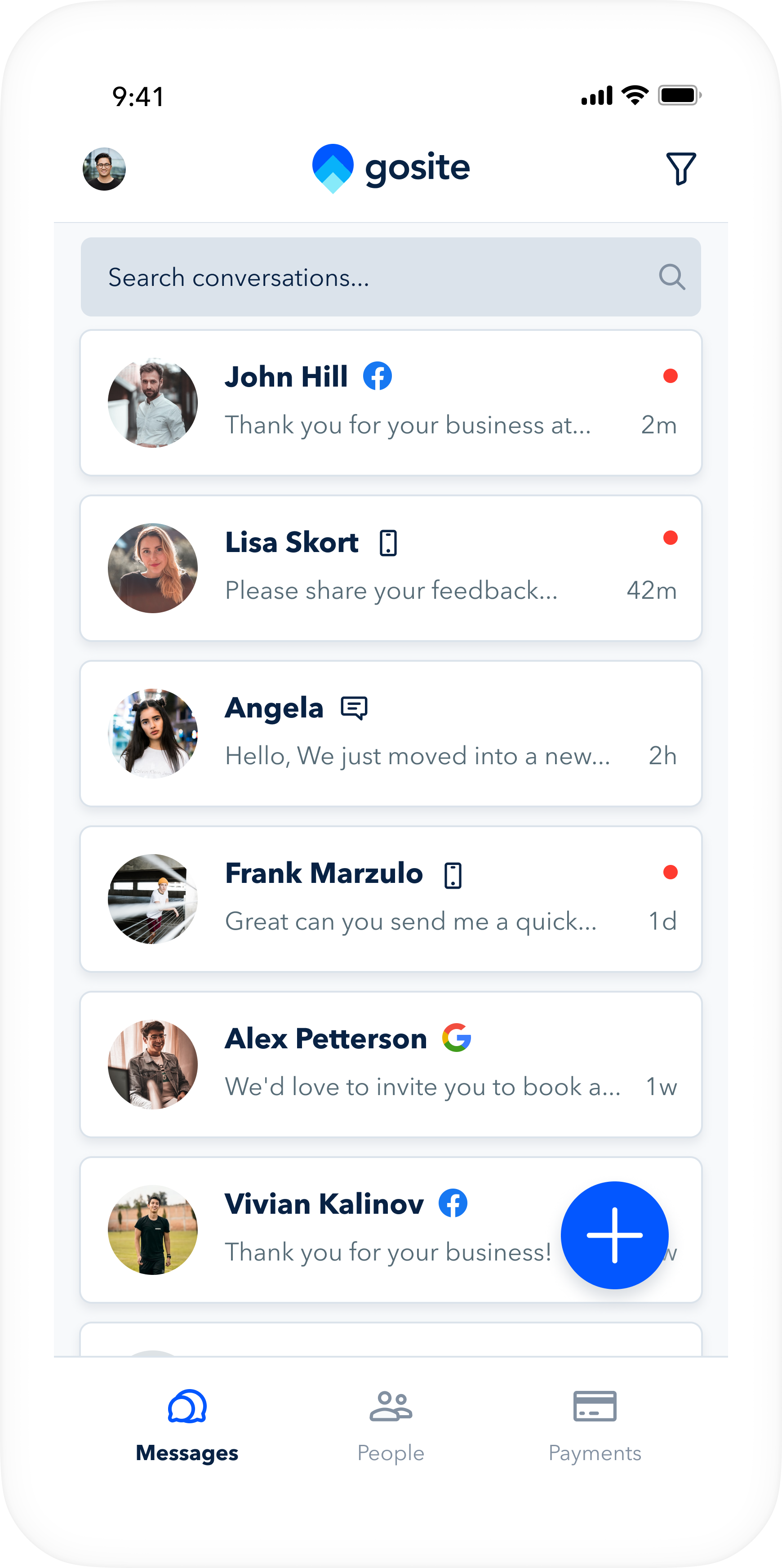Open the filter funnel icon

click(680, 168)
